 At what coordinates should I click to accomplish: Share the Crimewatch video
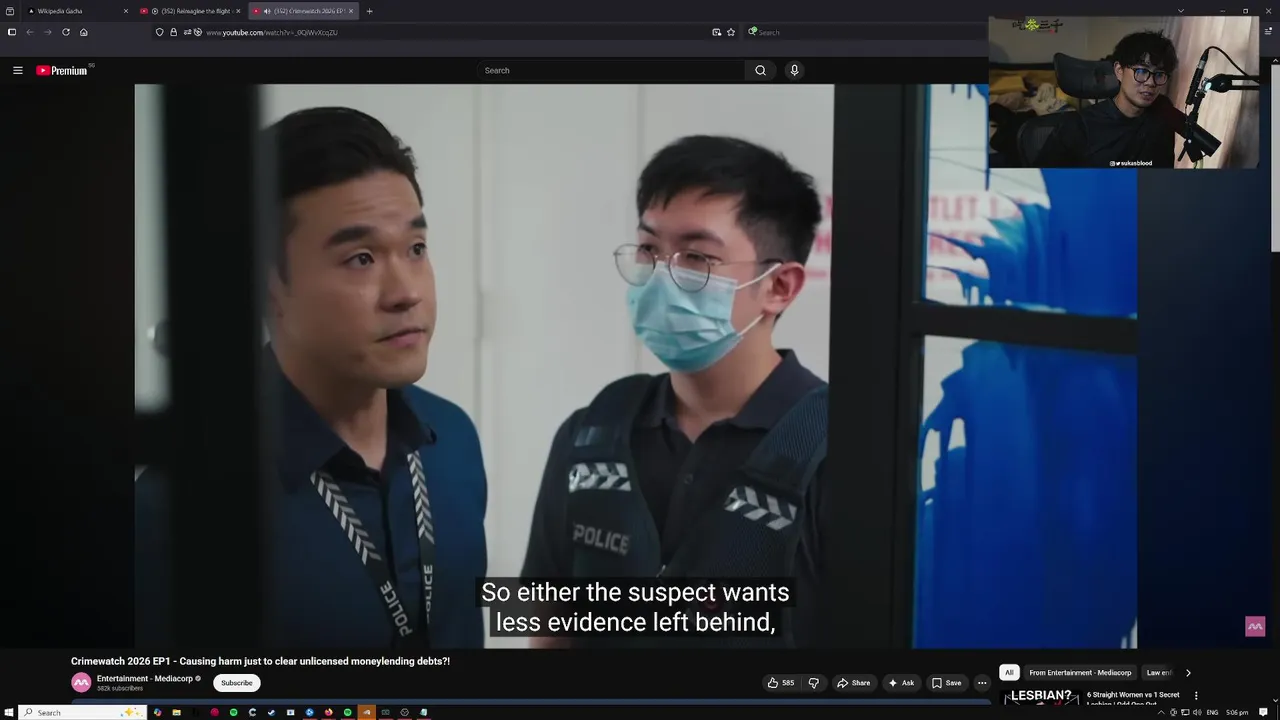(x=853, y=683)
